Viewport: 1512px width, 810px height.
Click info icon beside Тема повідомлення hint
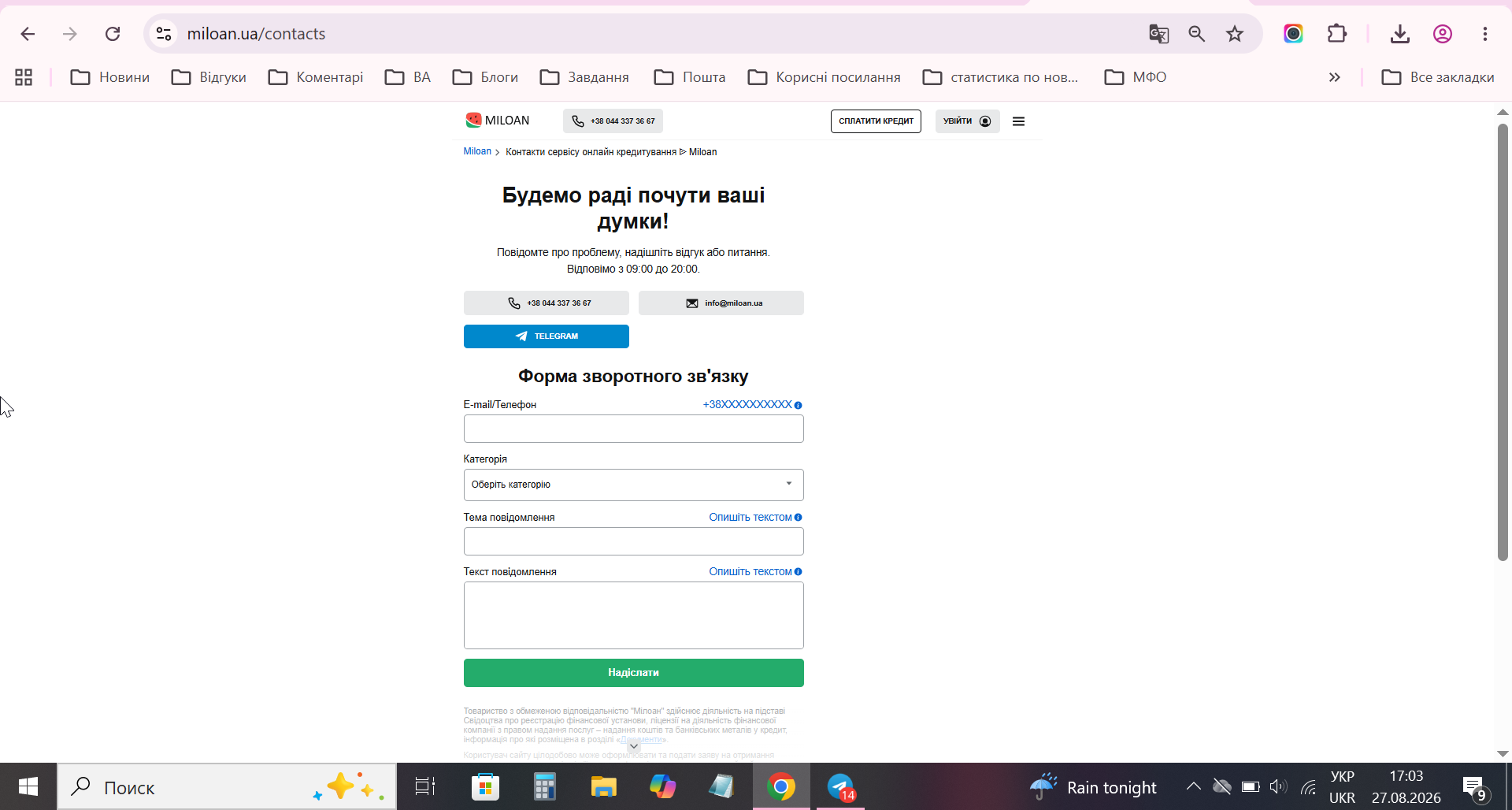tap(799, 518)
